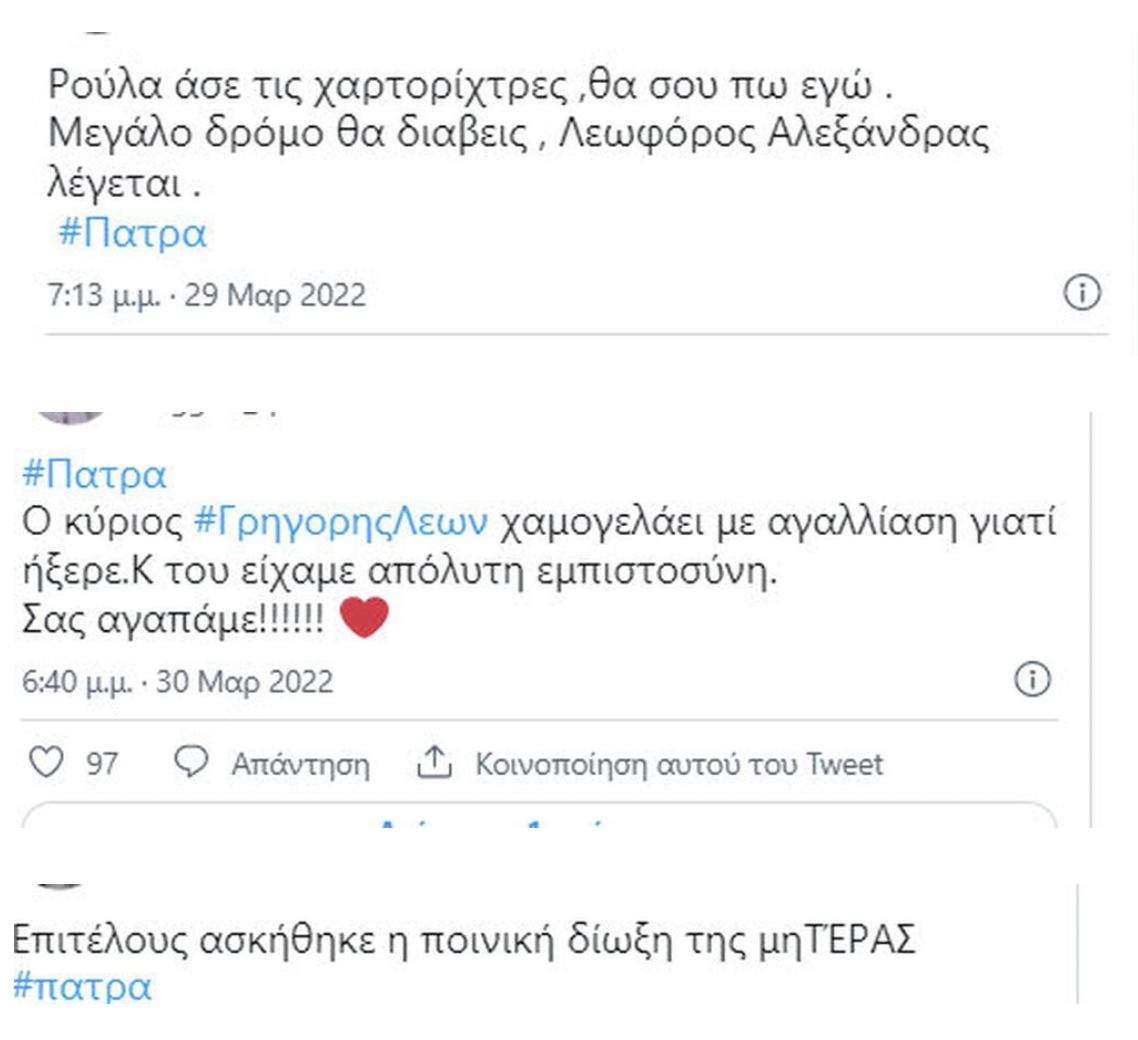Open the lowercase #πατρα hashtag in last tweet
Viewport: 1138px width, 1040px height.
82,986
